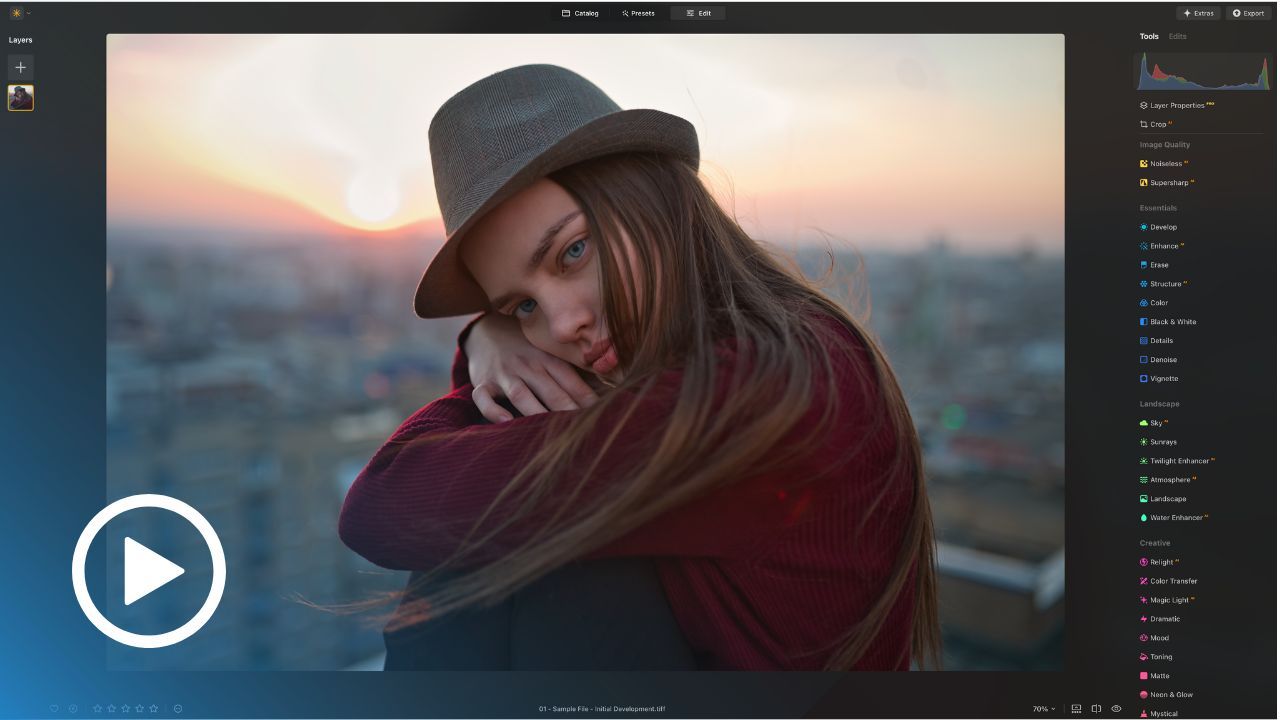Expand the Layer Properties panel
1280x720 pixels.
pyautogui.click(x=1177, y=105)
